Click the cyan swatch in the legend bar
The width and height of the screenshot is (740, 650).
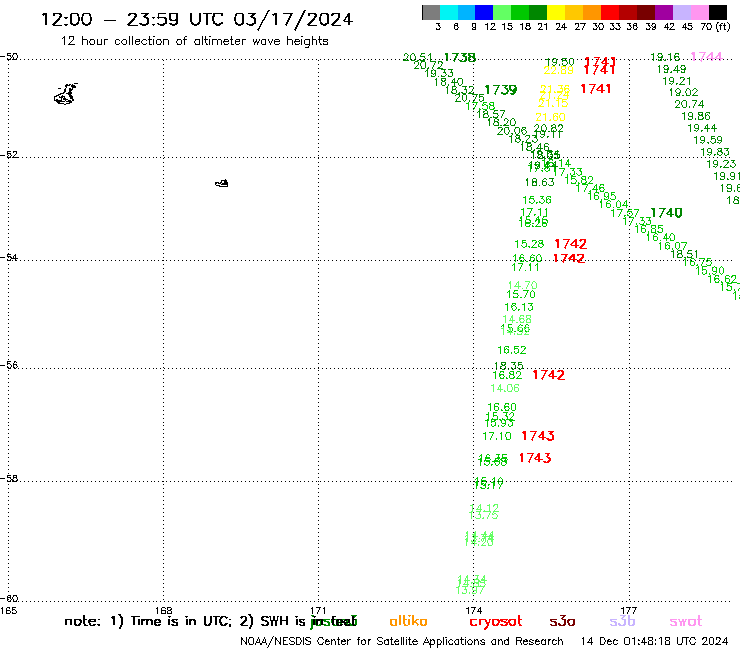pos(449,12)
